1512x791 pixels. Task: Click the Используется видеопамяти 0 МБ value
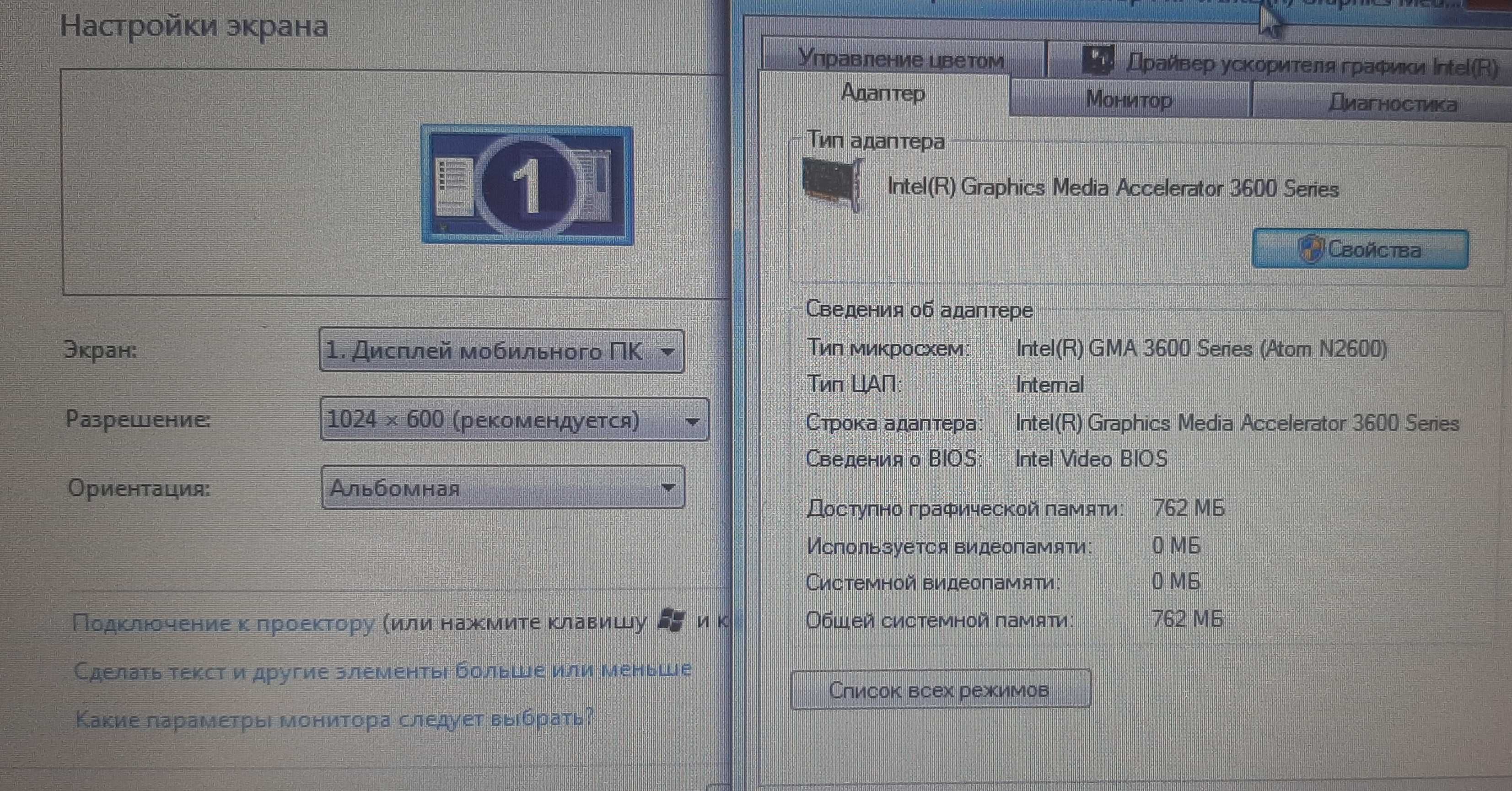click(x=1176, y=546)
